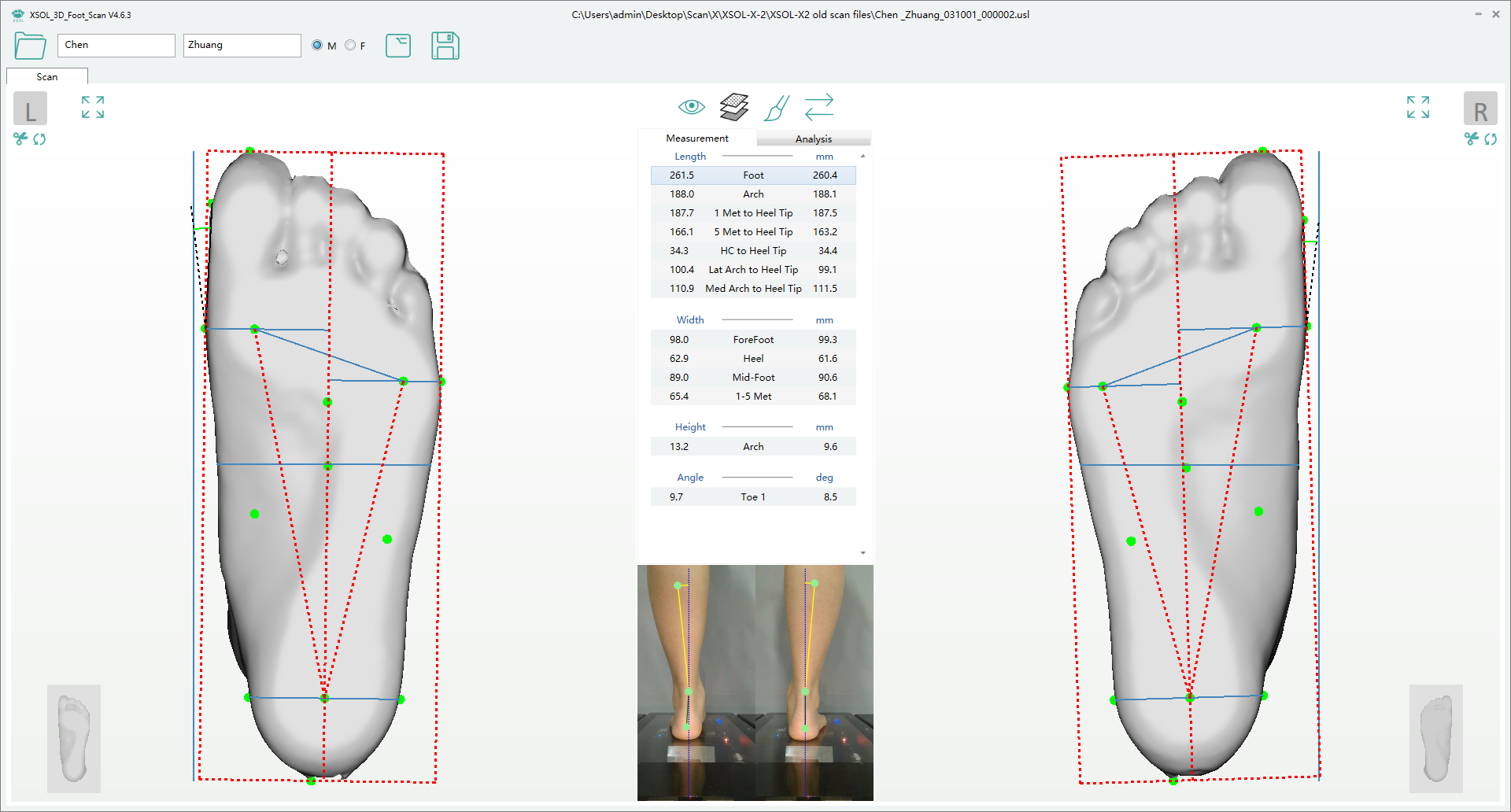Expand the left foot view fullscreen
This screenshot has width=1511, height=812.
(x=93, y=107)
